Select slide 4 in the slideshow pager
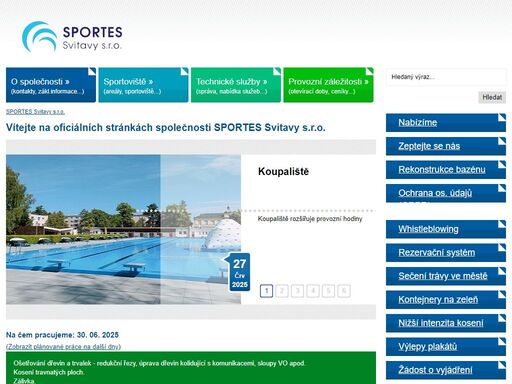Viewport: 512px width, 384px height. pyautogui.click(x=313, y=291)
